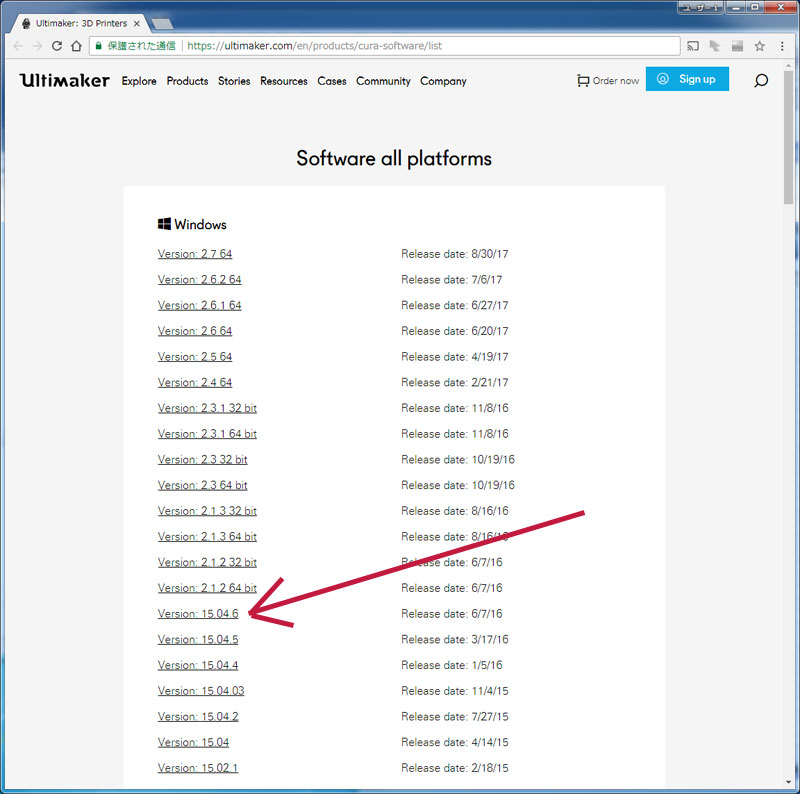Open the site search magnifier icon
This screenshot has width=800, height=794.
[x=761, y=81]
